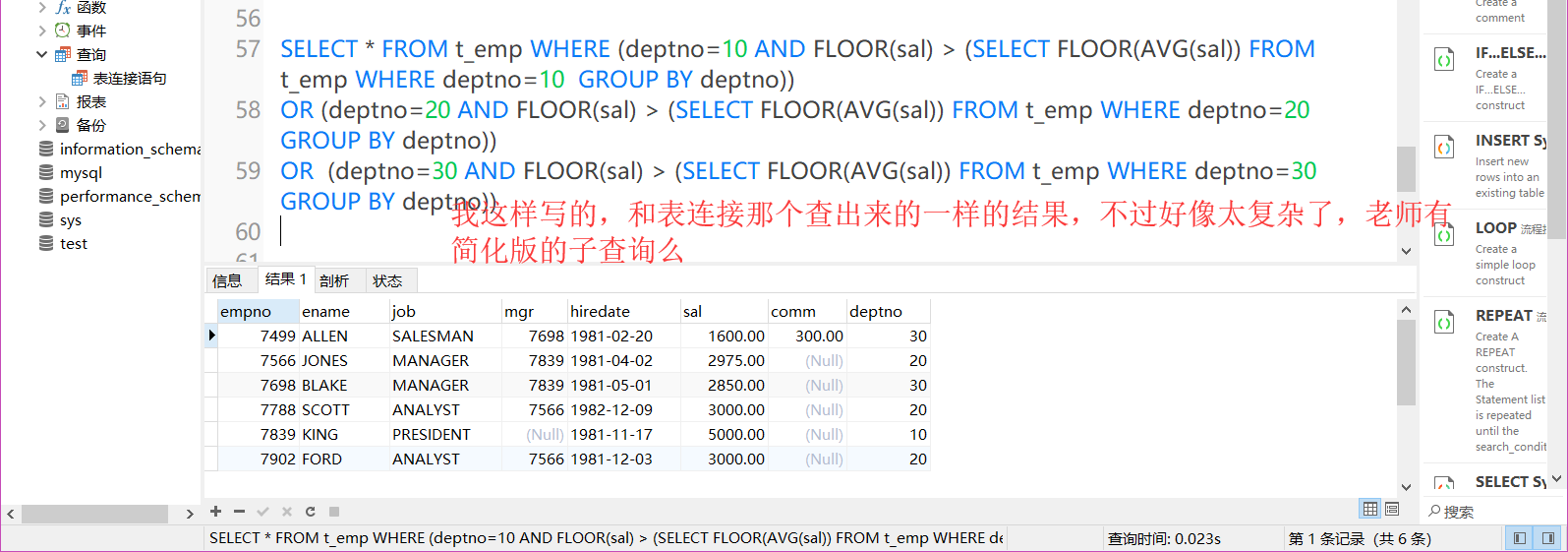Click the sys database icon
The image size is (1568, 552).
(46, 219)
